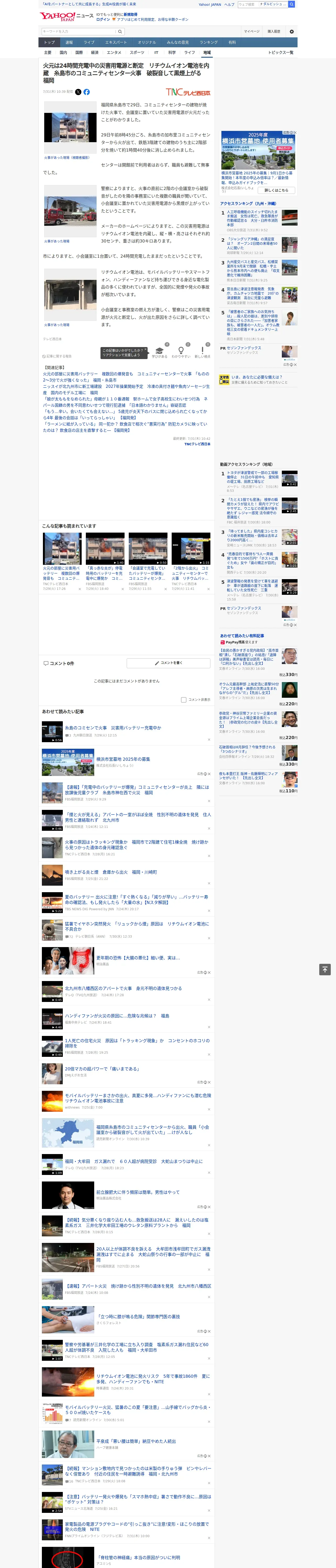The height and width of the screenshot is (1568, 336).
Task: Share the article on Facebook
Action: click(87, 92)
